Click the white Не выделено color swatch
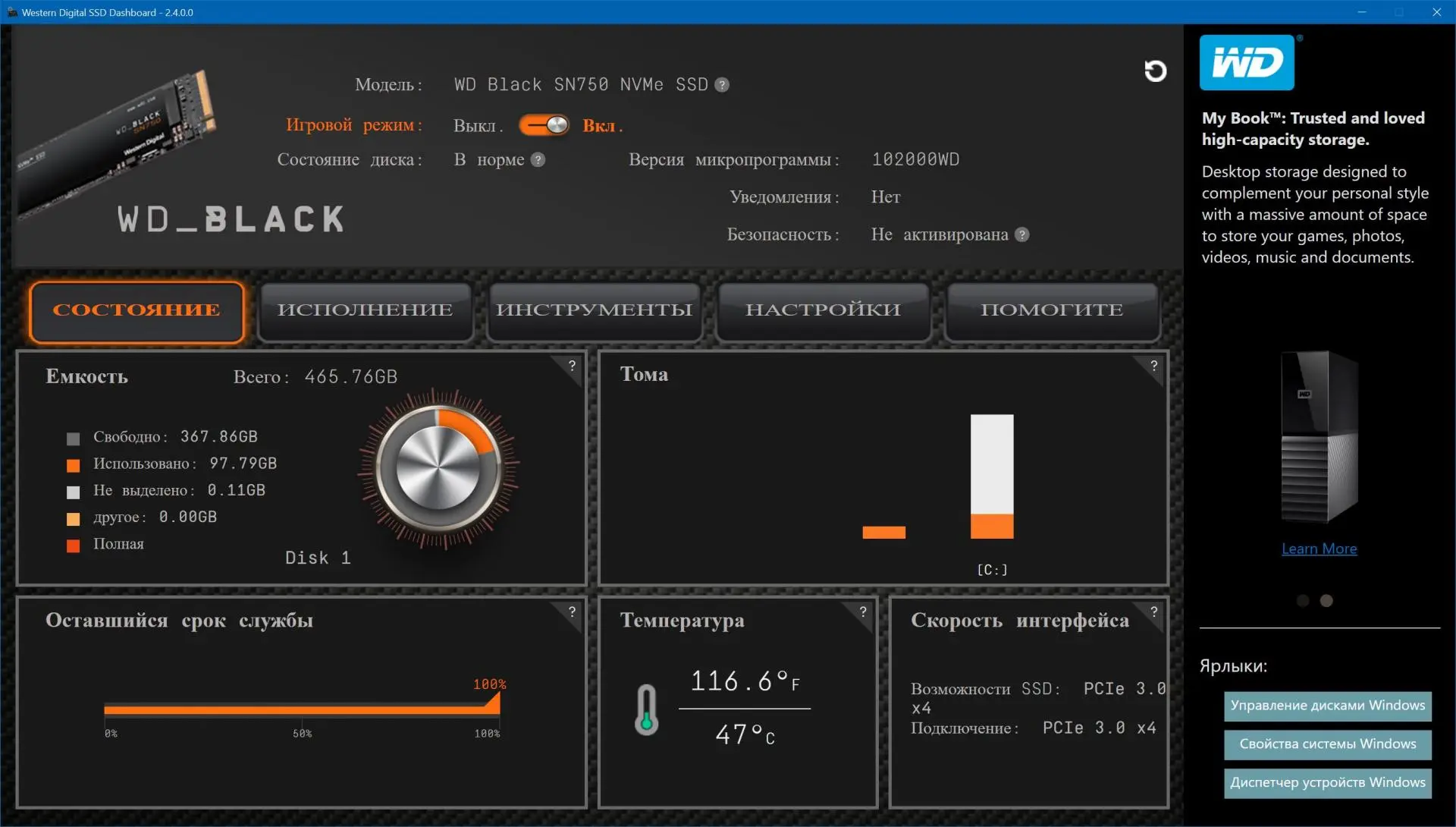Screen dimensions: 1456x827 (73, 492)
